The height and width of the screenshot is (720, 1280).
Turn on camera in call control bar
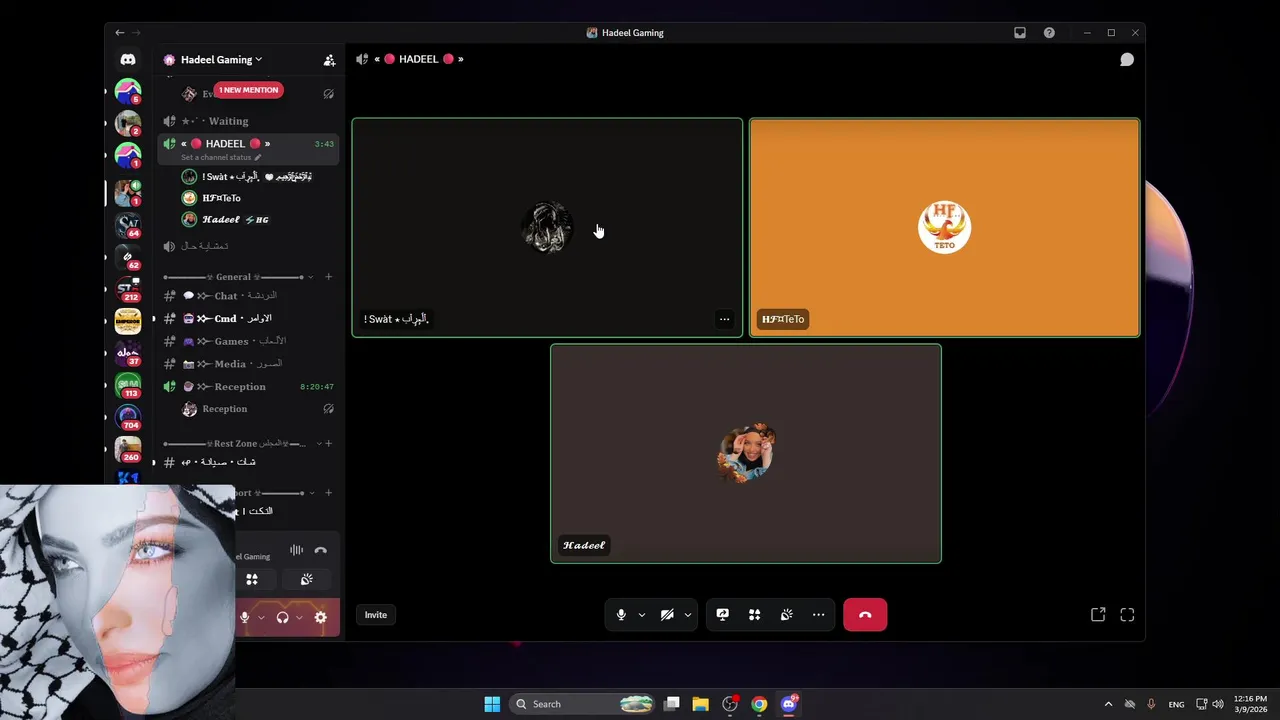click(667, 615)
